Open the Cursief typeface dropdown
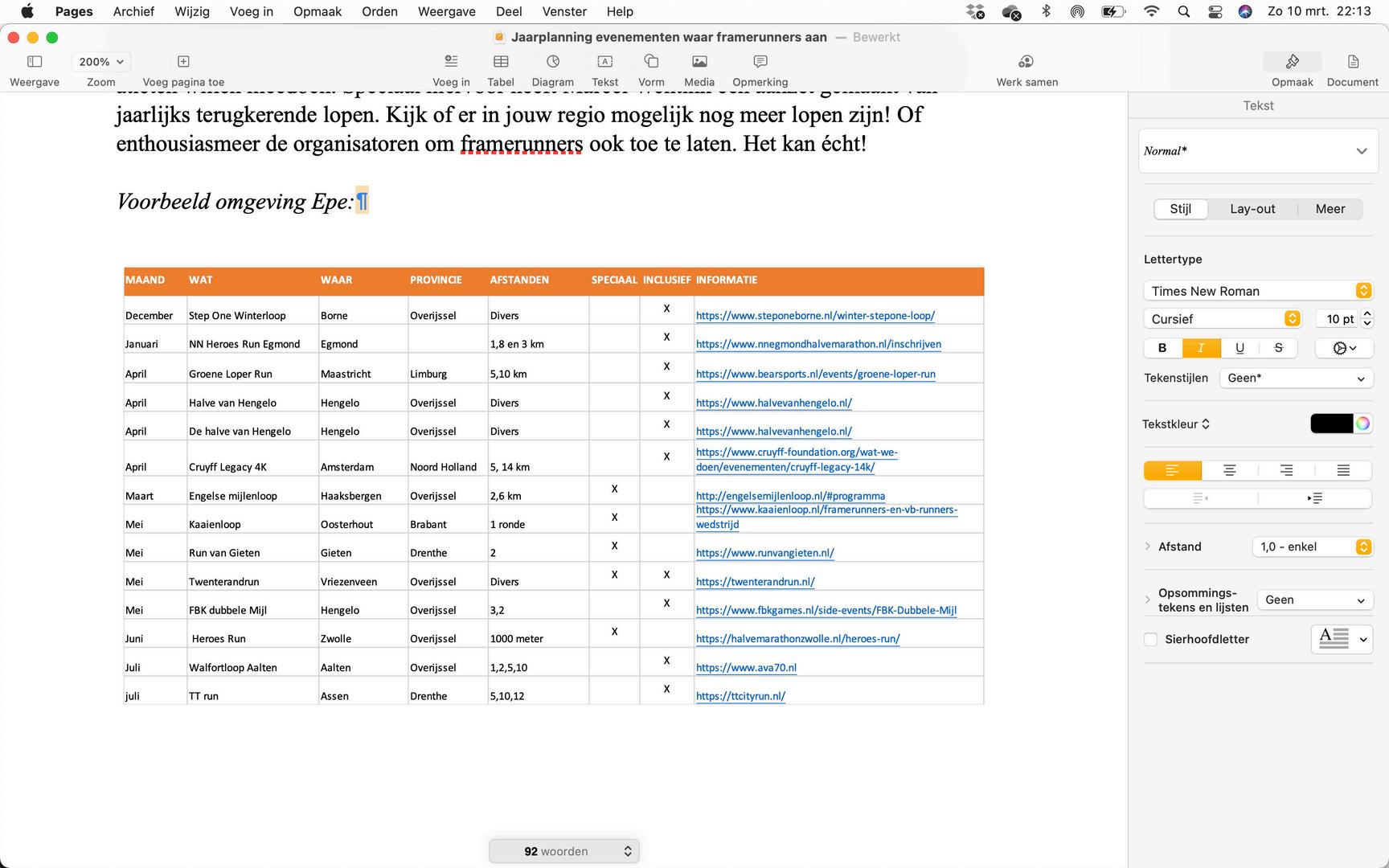Viewport: 1389px width, 868px height. [x=1222, y=319]
